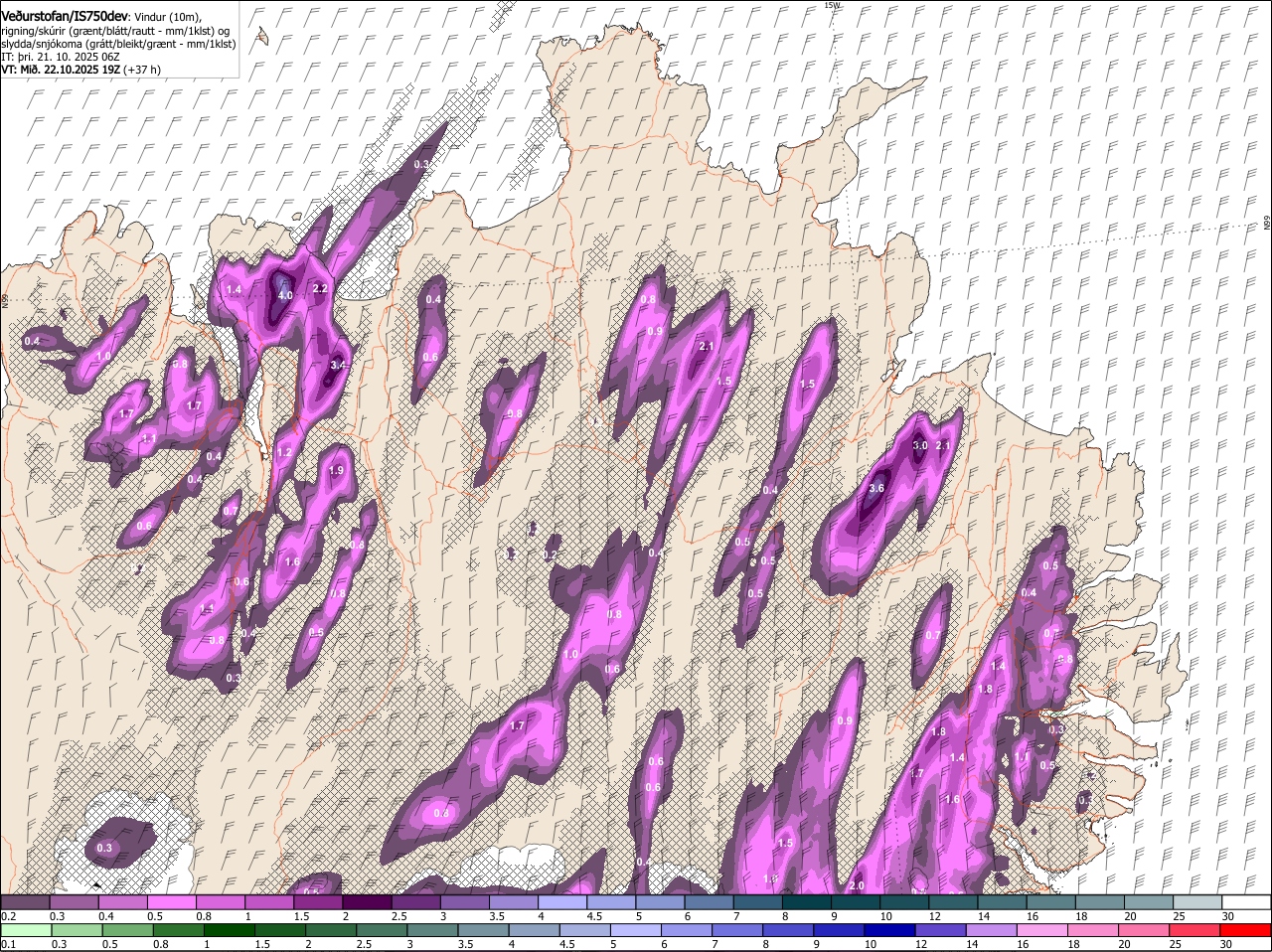Click the initial-time line 'IT: þri. 21. 10. 2025 06Z'
The width and height of the screenshot is (1272, 952).
click(x=61, y=58)
